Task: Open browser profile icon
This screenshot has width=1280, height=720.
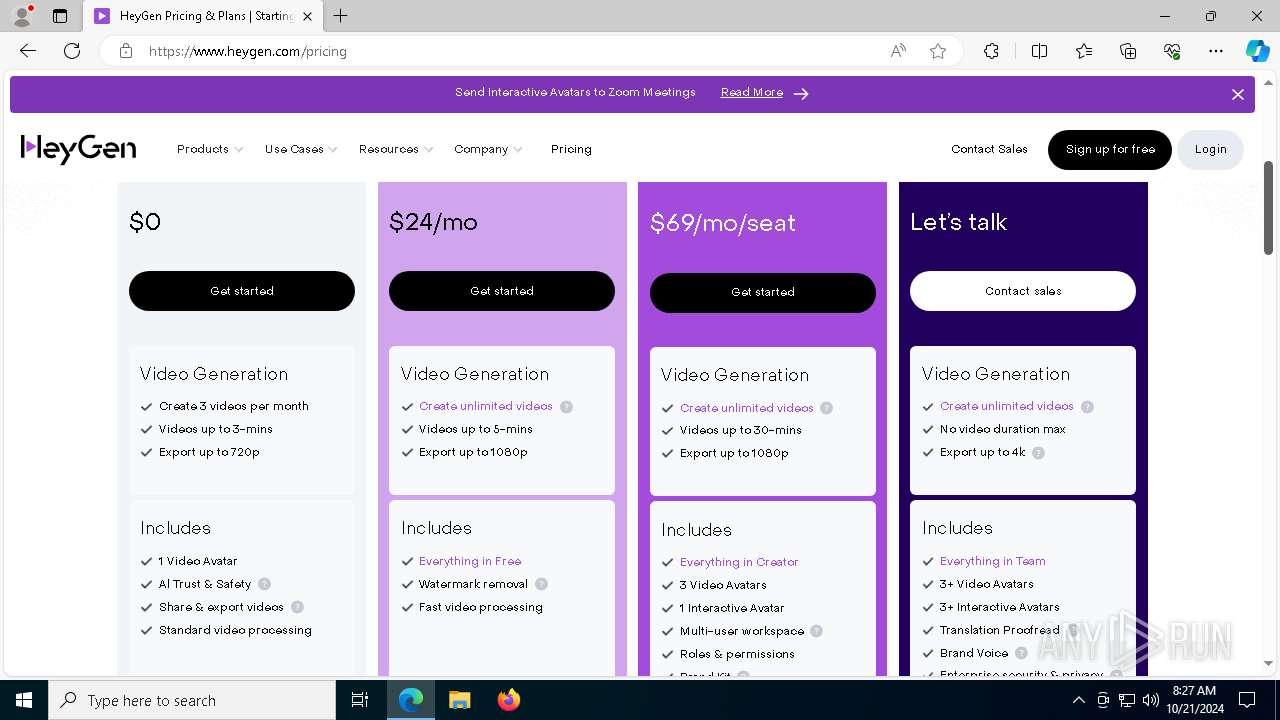Action: point(22,16)
